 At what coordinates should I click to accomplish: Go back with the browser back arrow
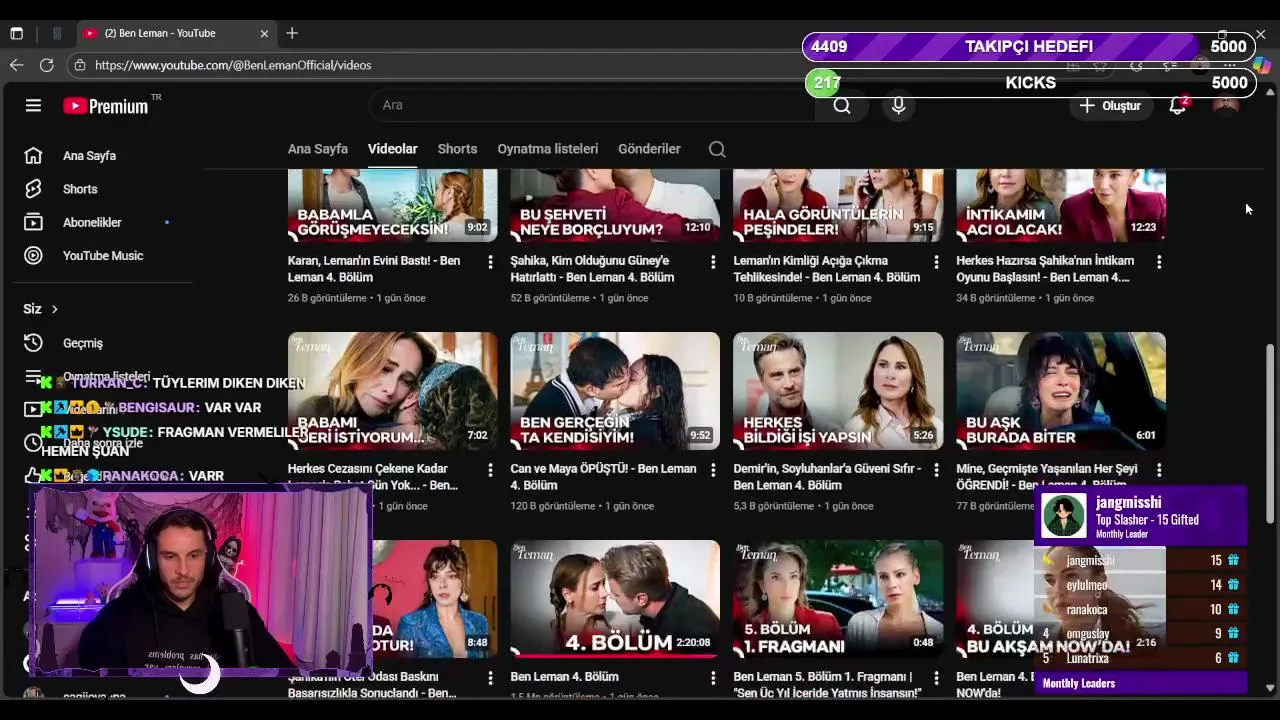16,65
